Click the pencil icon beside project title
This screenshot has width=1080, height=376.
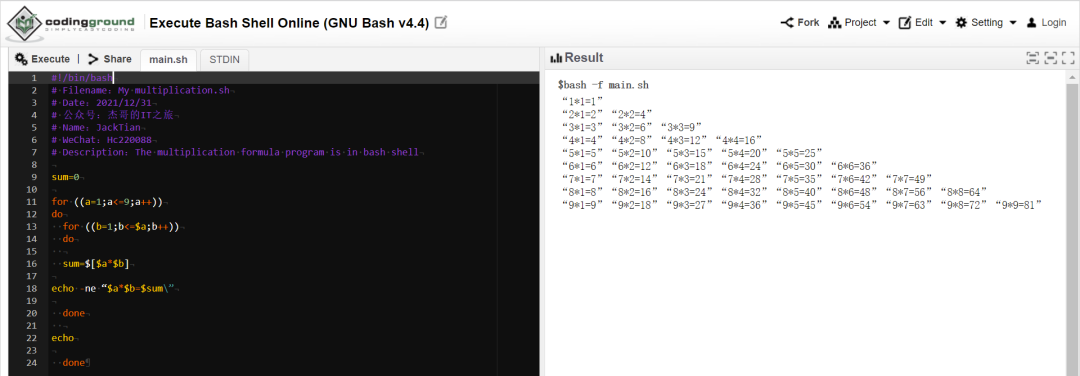pyautogui.click(x=441, y=23)
